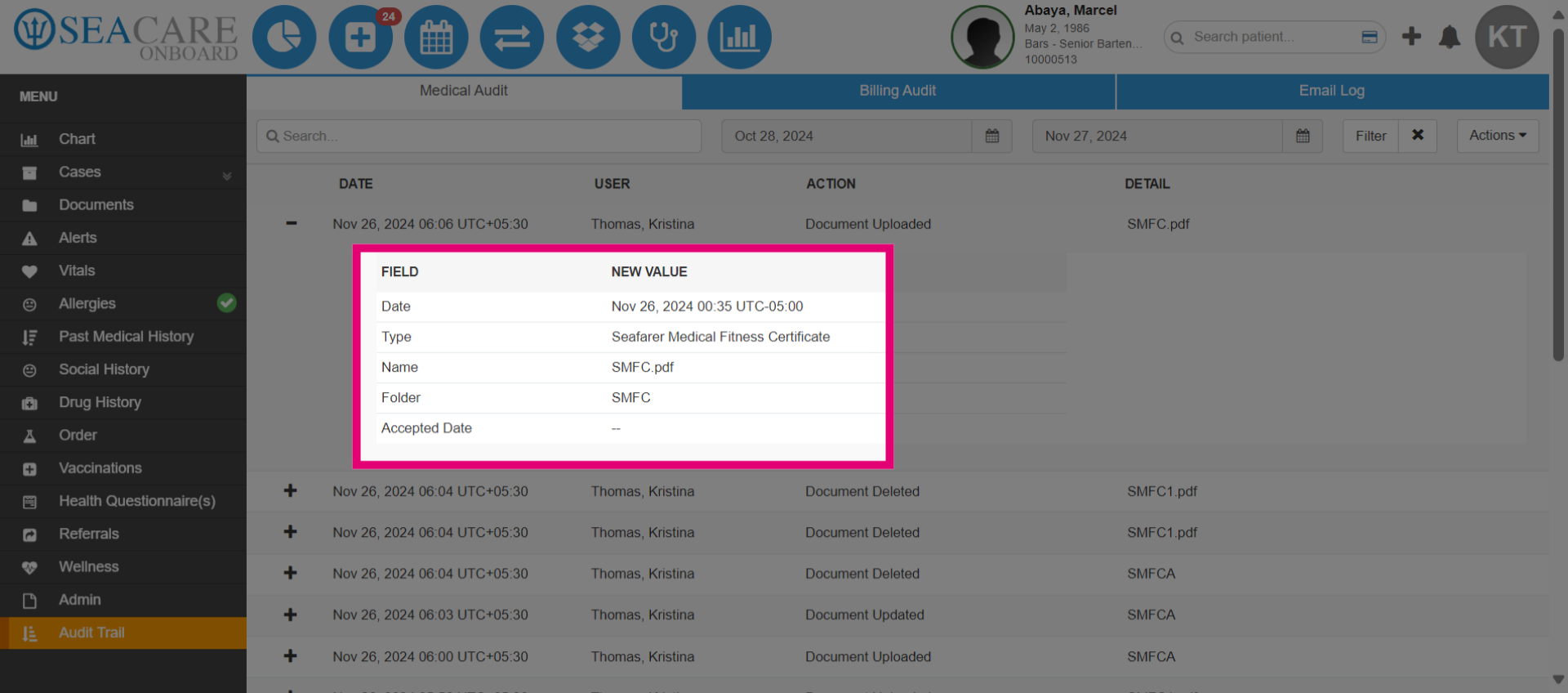Click the green check beside Allergies
This screenshot has height=693, width=1568.
coord(227,303)
